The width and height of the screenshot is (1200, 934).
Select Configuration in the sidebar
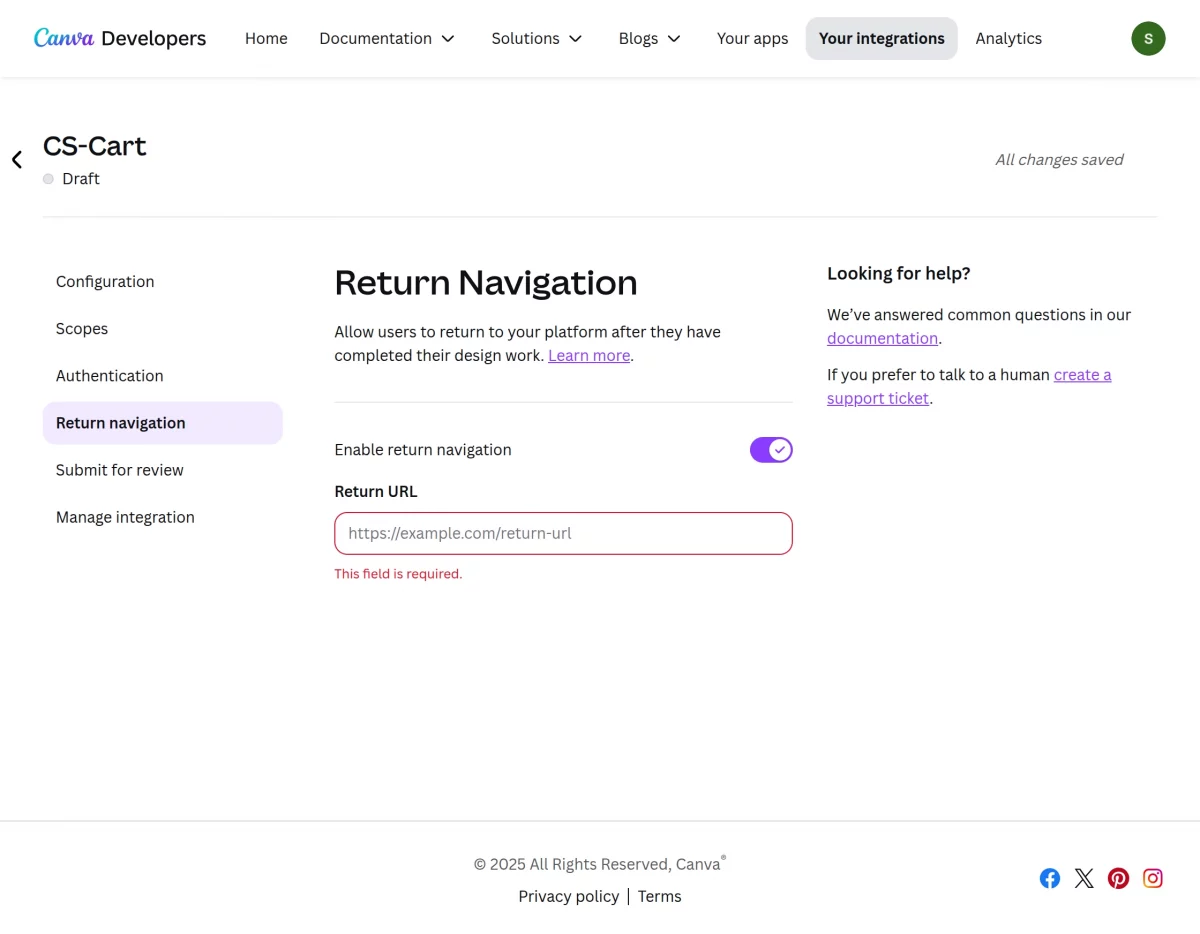[163, 282]
